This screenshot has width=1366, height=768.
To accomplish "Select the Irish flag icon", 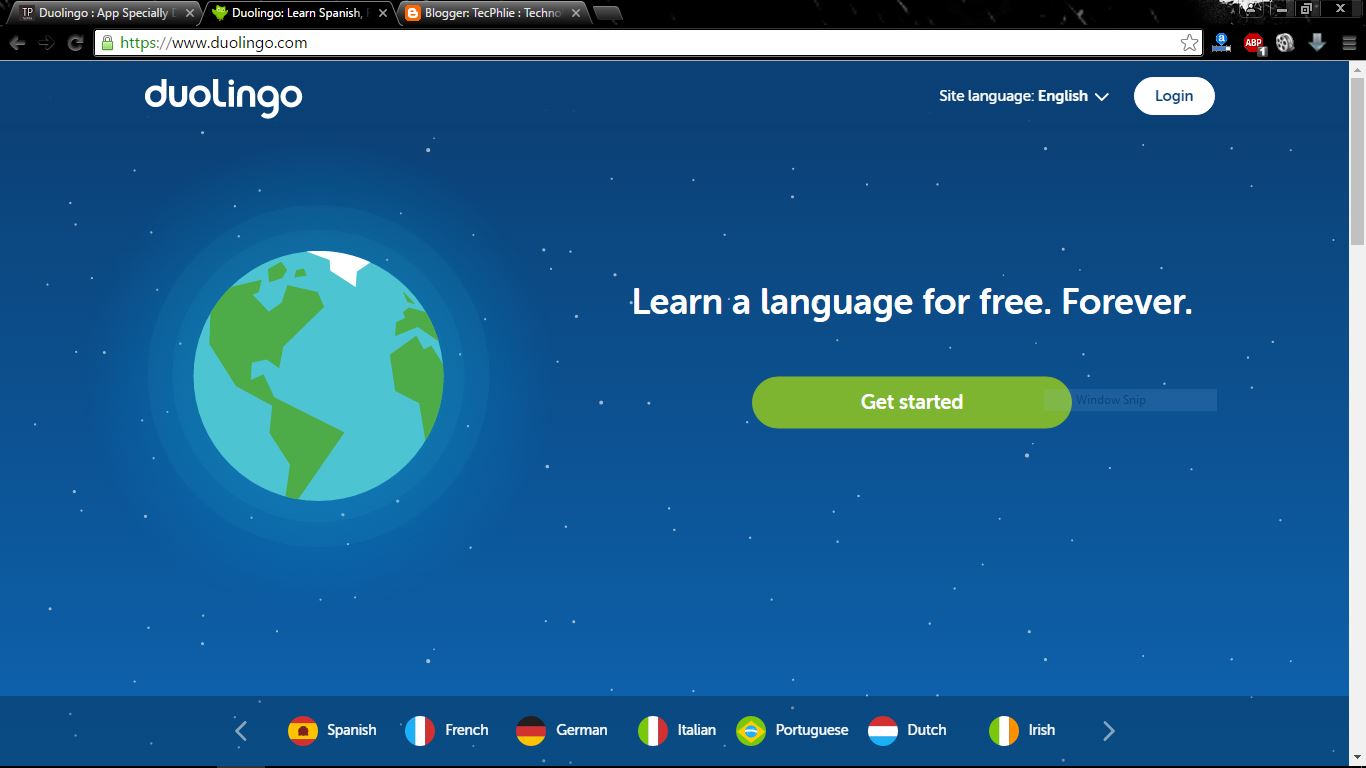I will (x=1004, y=731).
